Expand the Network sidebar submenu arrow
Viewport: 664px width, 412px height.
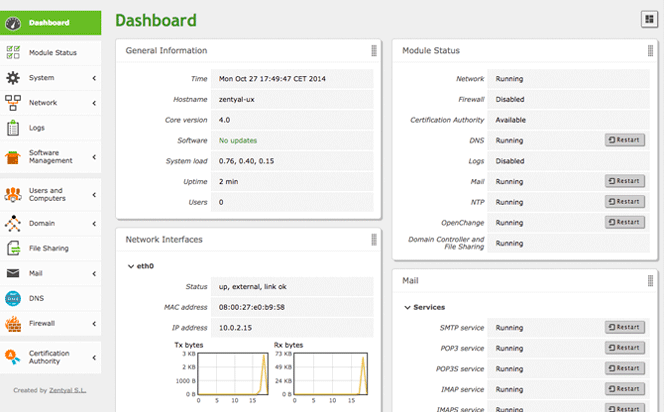click(94, 103)
